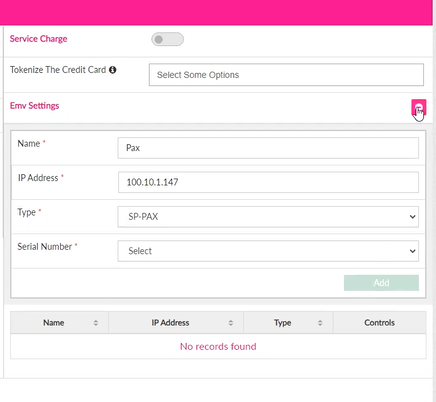Click the Emv Settings section title
The image size is (436, 402).
[x=35, y=106]
